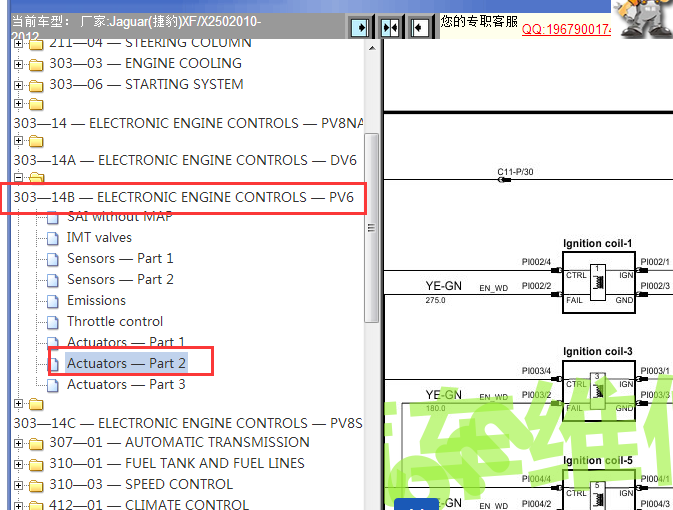
Task: Open the QQ customer service link
Action: (566, 29)
